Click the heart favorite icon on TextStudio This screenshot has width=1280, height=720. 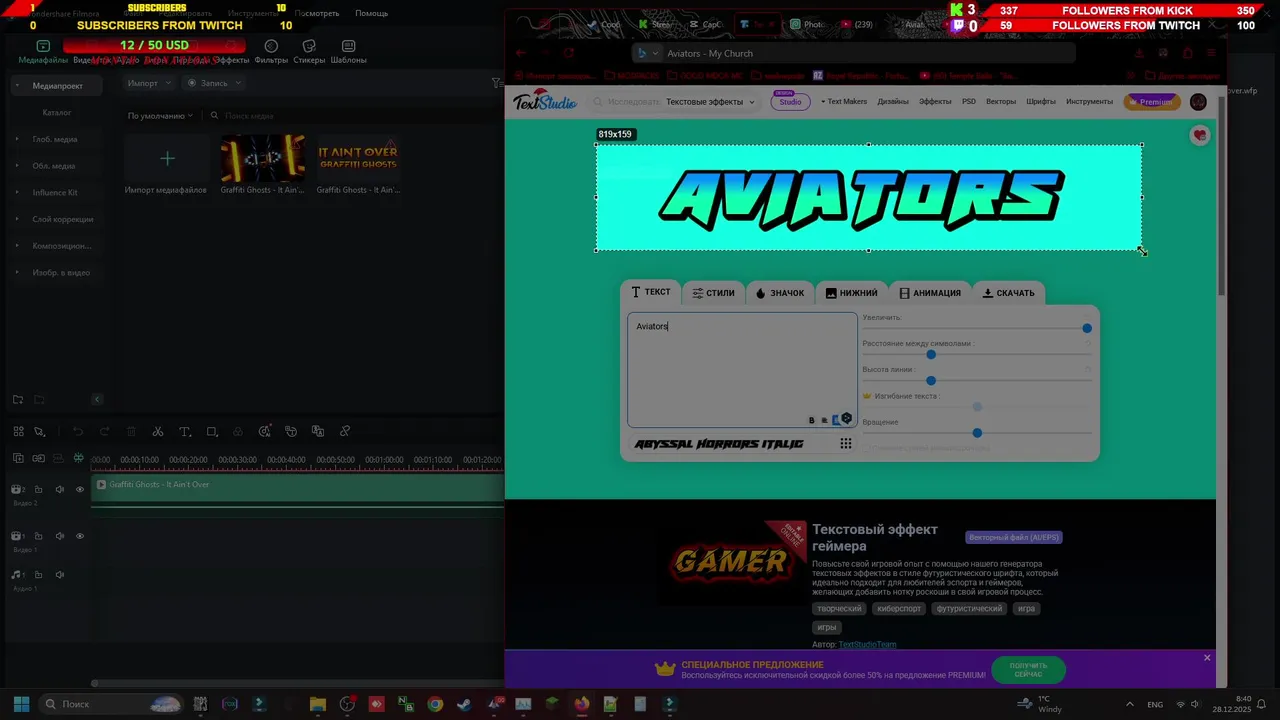1200,135
